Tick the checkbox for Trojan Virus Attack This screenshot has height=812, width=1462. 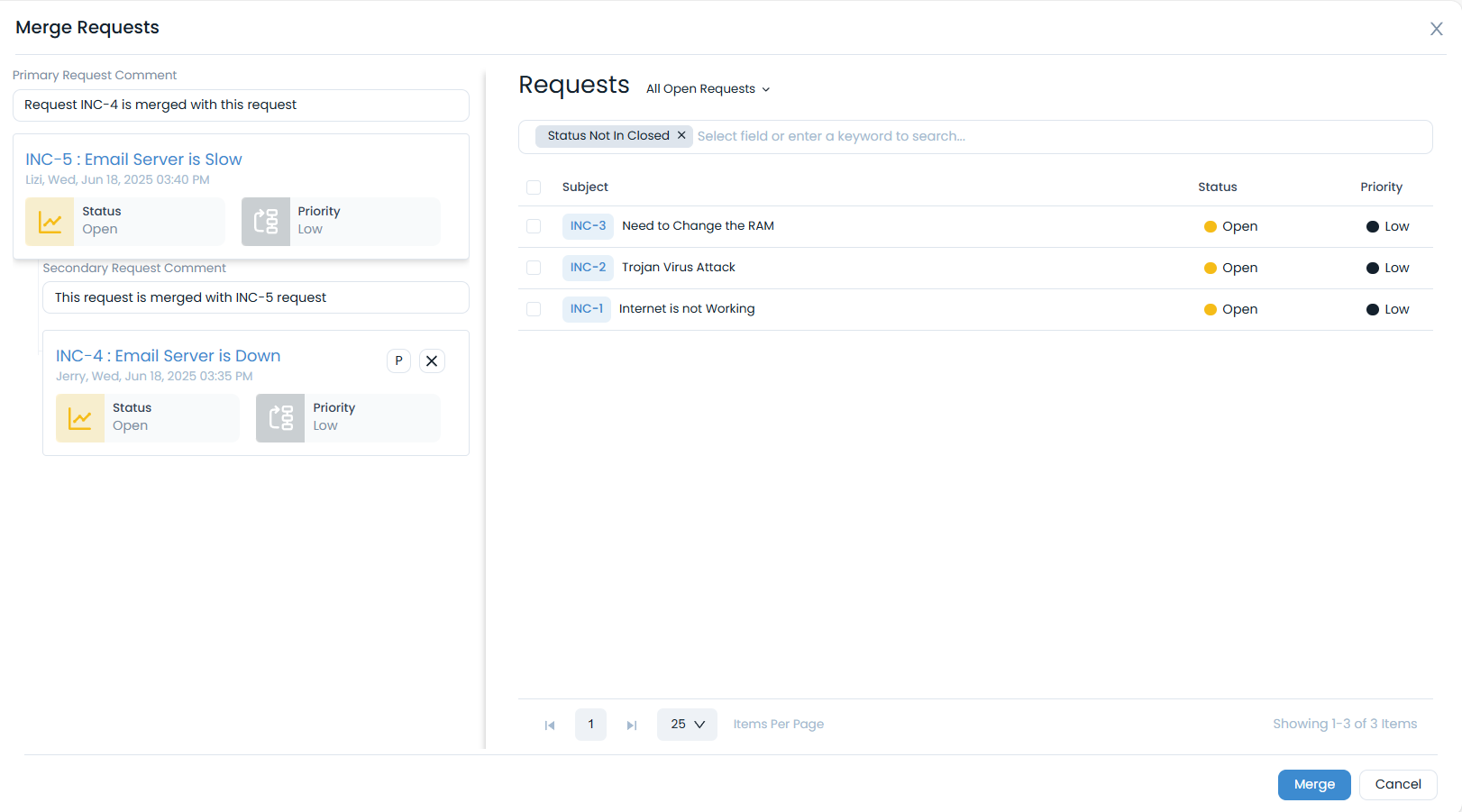(534, 268)
